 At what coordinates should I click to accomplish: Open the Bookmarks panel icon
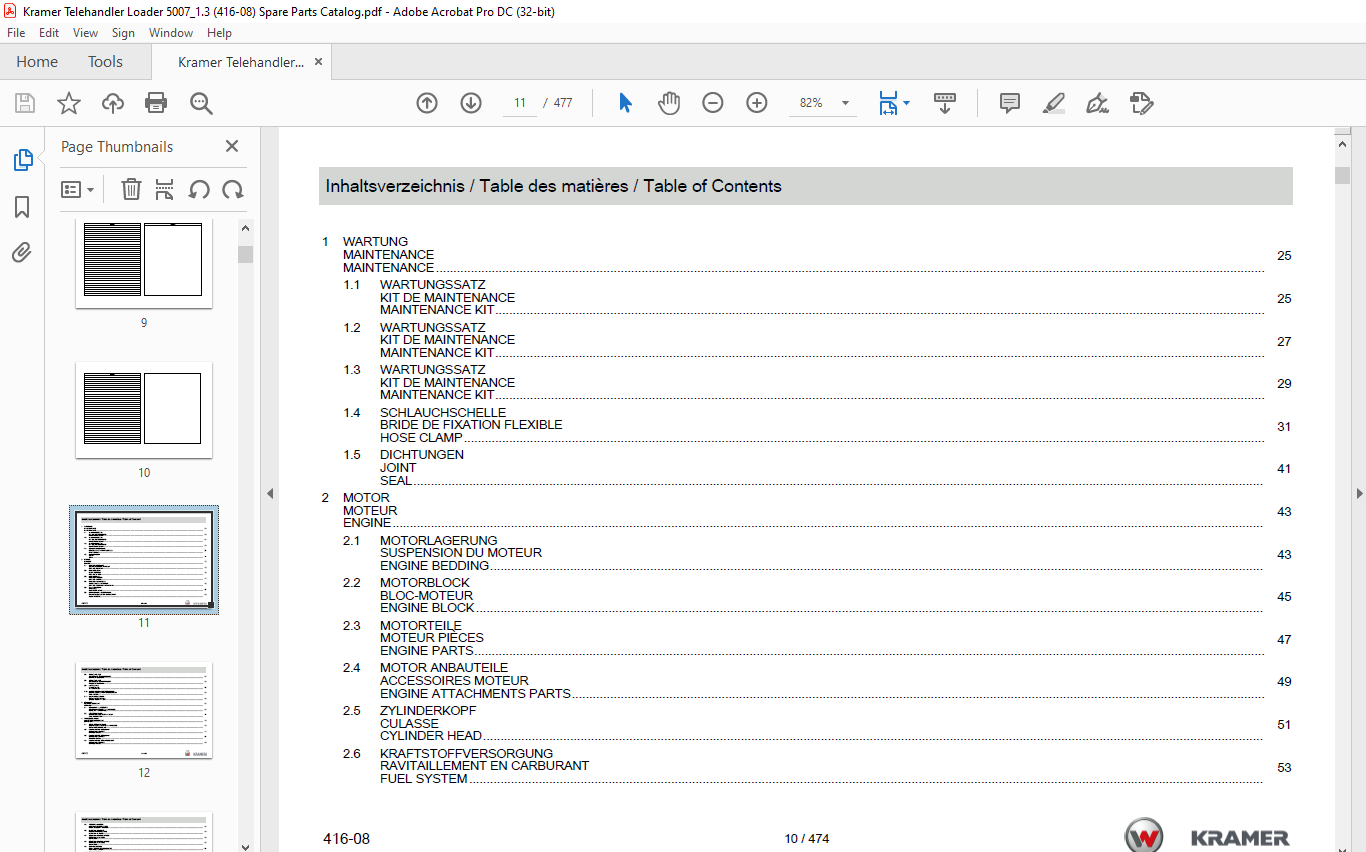point(22,207)
